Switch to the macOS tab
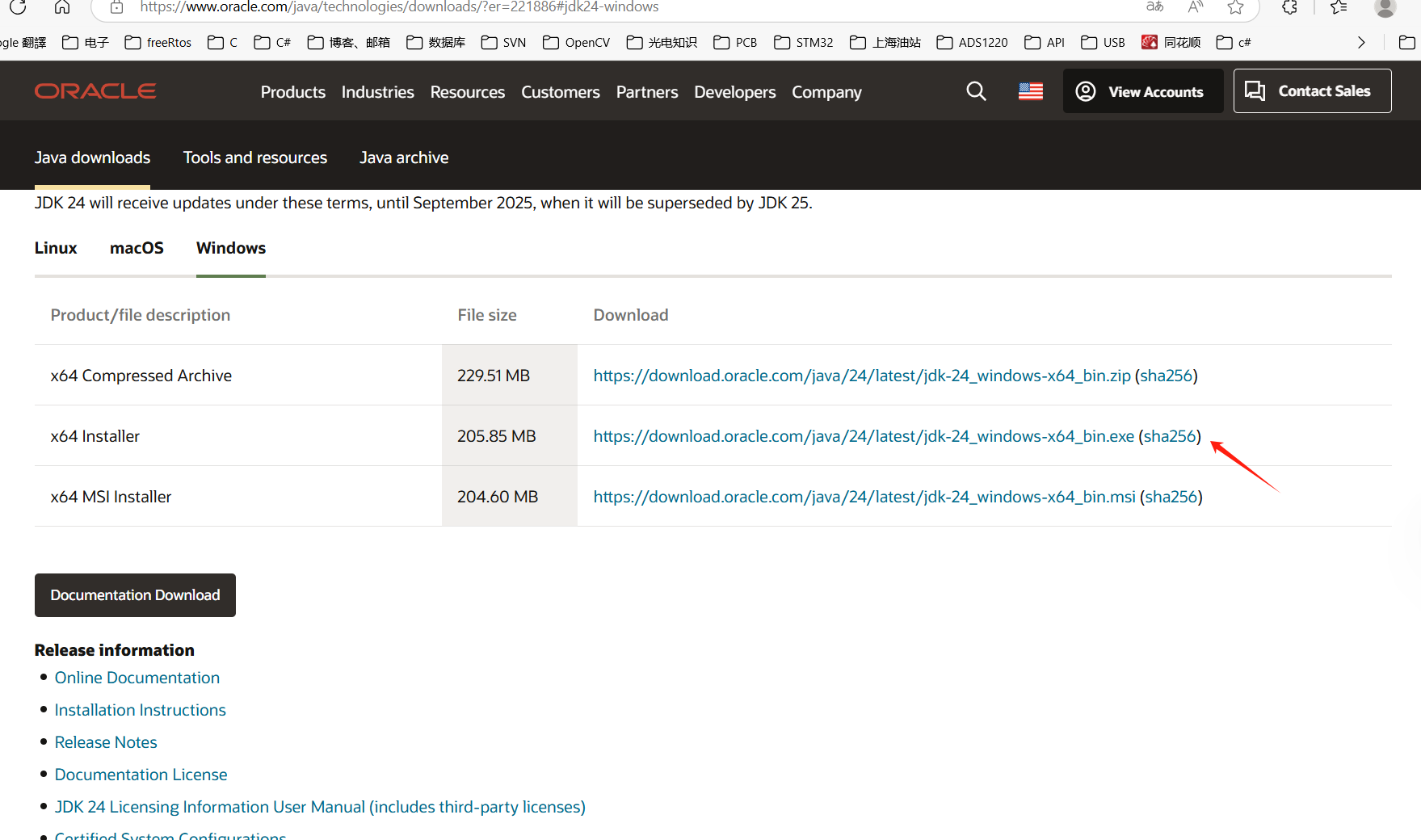This screenshot has height=840, width=1421. (x=137, y=248)
